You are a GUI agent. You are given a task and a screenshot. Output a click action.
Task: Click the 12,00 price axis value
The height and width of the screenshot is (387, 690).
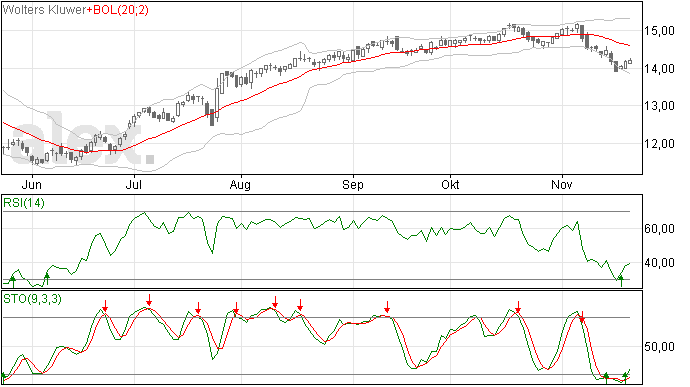pos(659,144)
